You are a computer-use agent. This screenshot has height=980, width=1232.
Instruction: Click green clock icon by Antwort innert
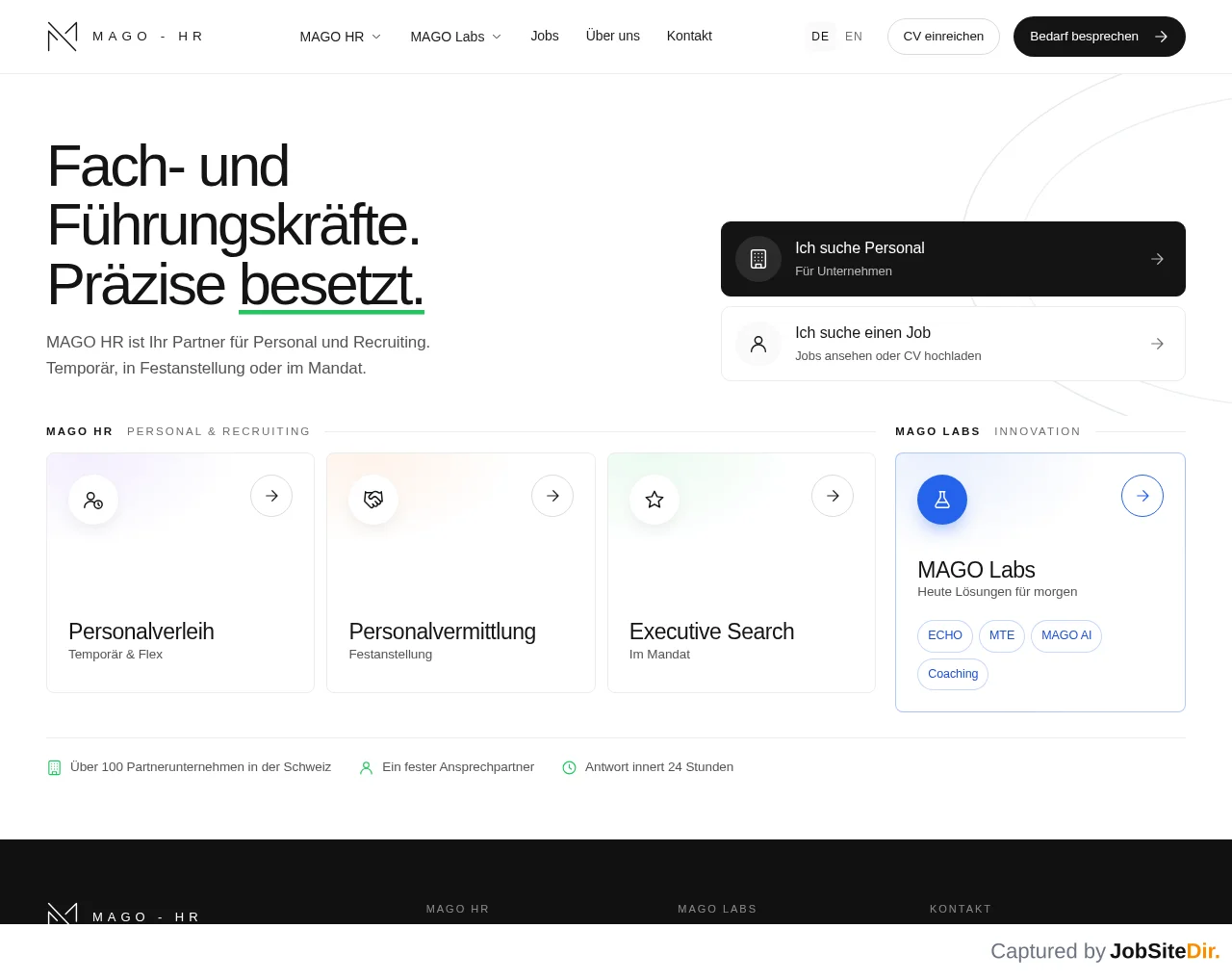[x=569, y=767]
